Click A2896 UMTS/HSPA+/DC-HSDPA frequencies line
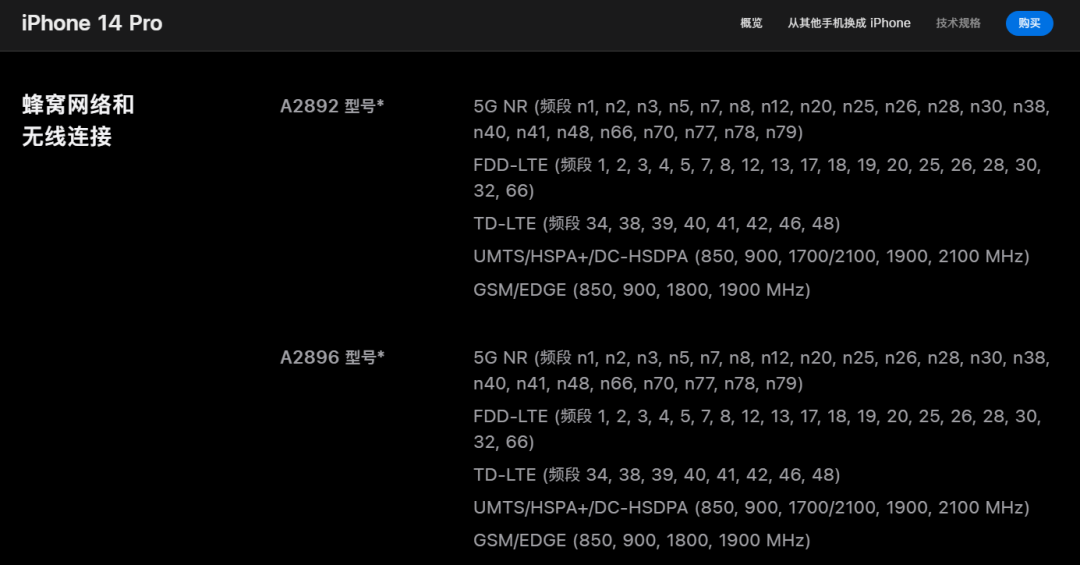 tap(751, 508)
